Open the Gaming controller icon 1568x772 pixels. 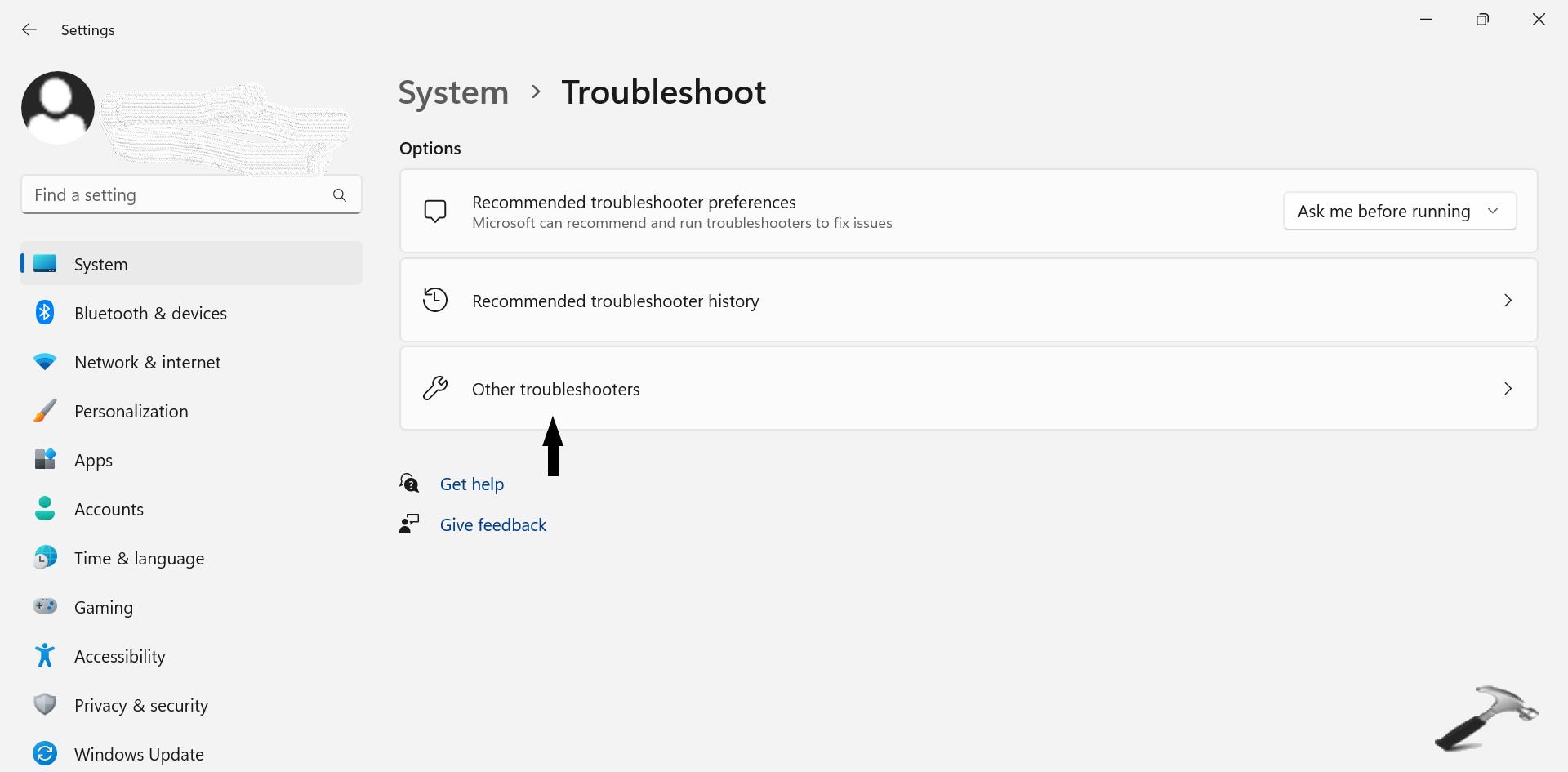coord(45,606)
